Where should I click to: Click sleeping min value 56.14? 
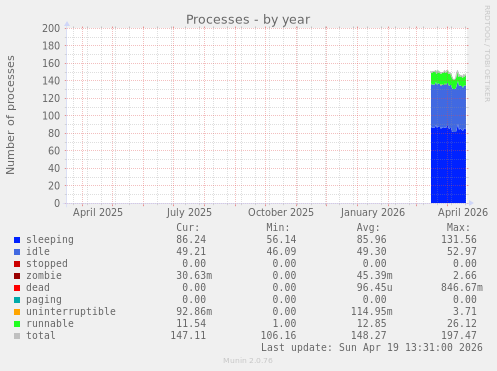point(281,240)
